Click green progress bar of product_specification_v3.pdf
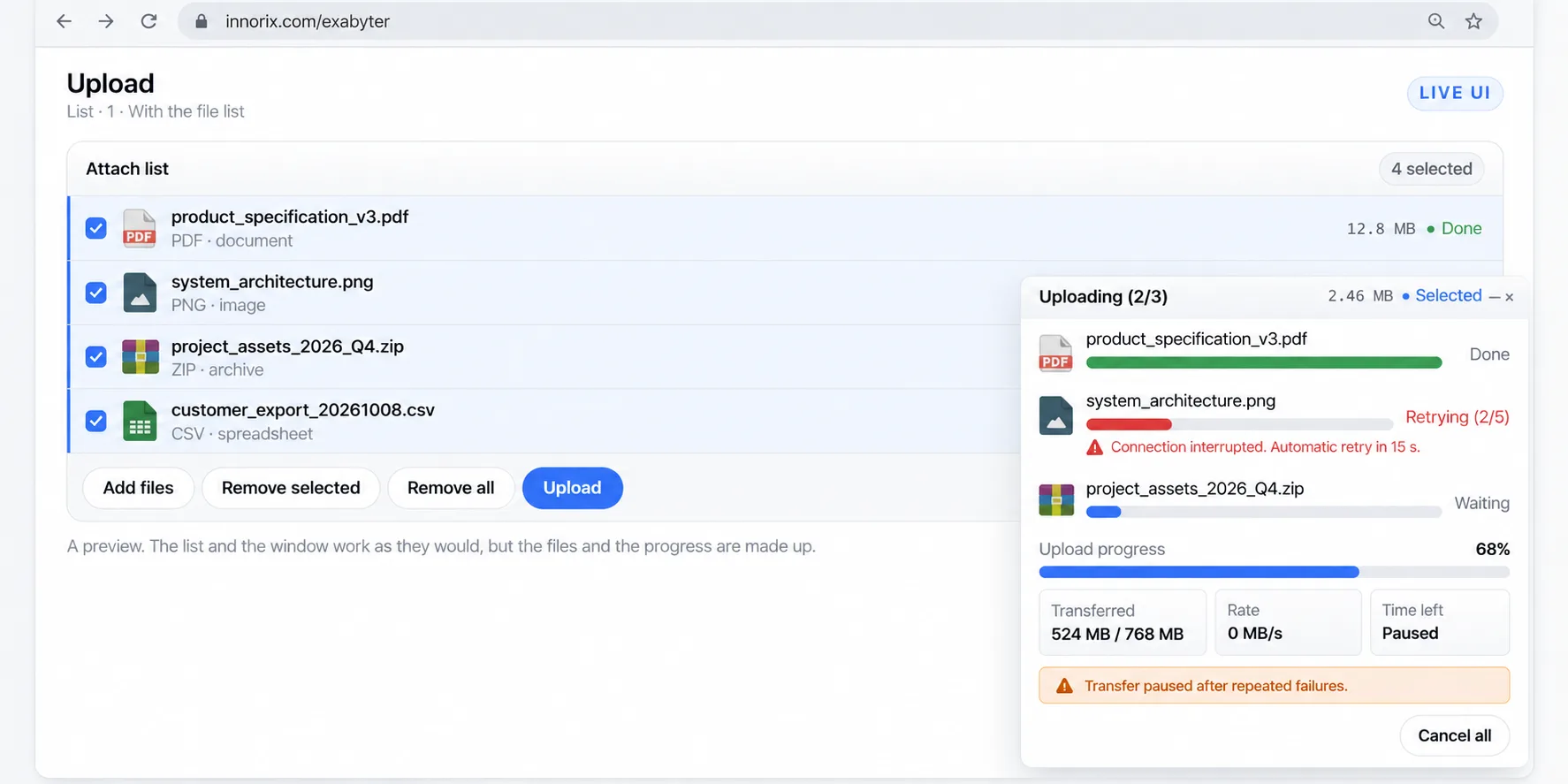This screenshot has width=1568, height=784. pos(1264,362)
